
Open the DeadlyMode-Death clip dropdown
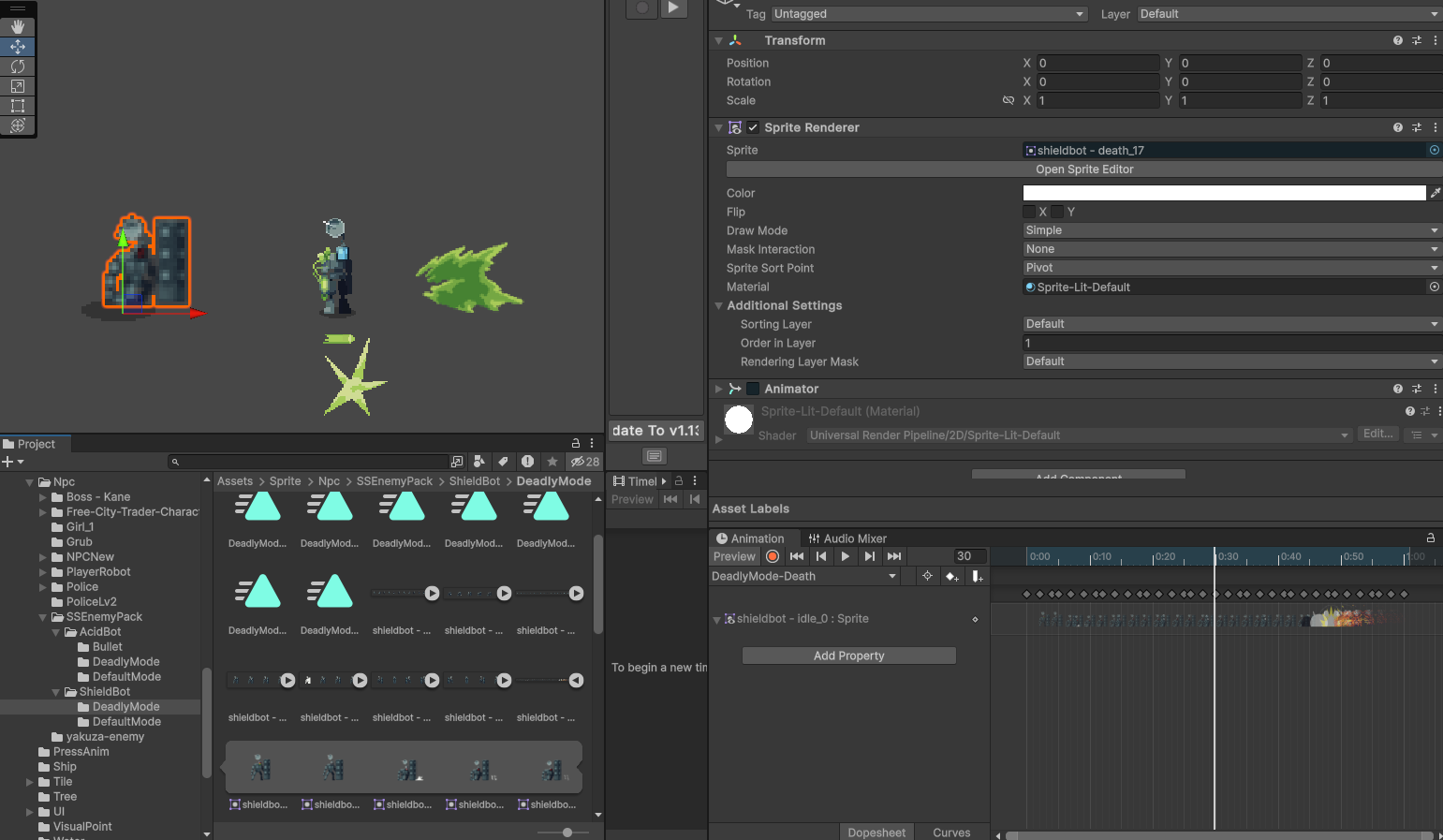pos(803,576)
